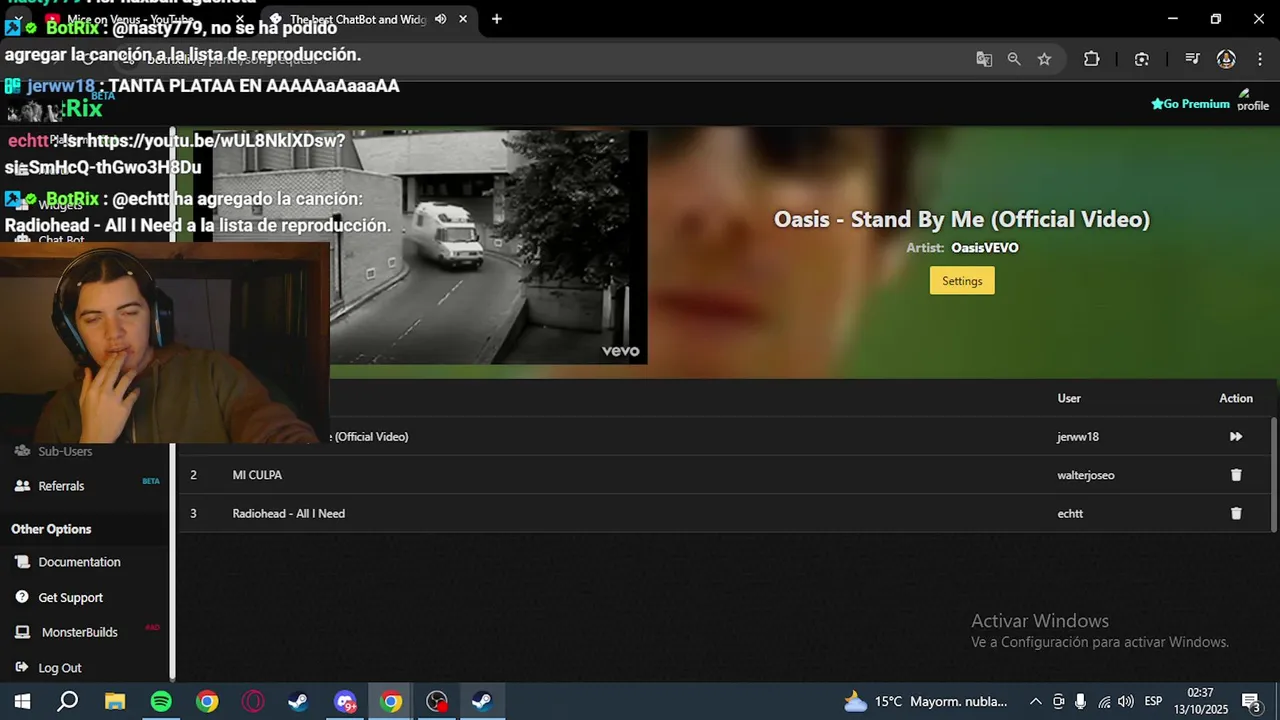Screen dimensions: 1280x720
Task: Open File Explorer from the taskbar
Action: coord(115,702)
